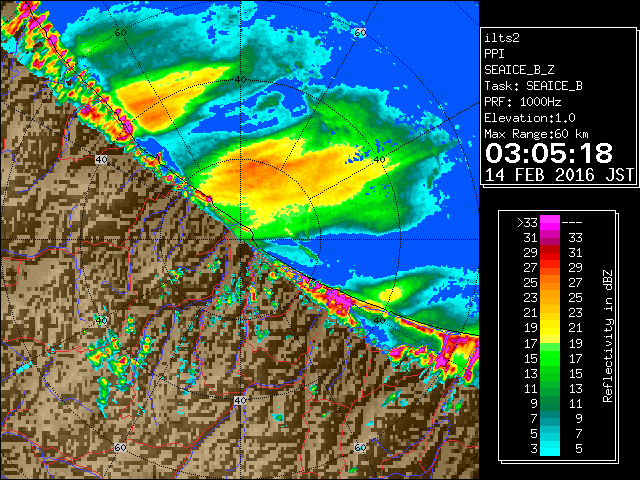The width and height of the screenshot is (640, 480).
Task: Click the ">33" legend label
Action: coord(527,223)
